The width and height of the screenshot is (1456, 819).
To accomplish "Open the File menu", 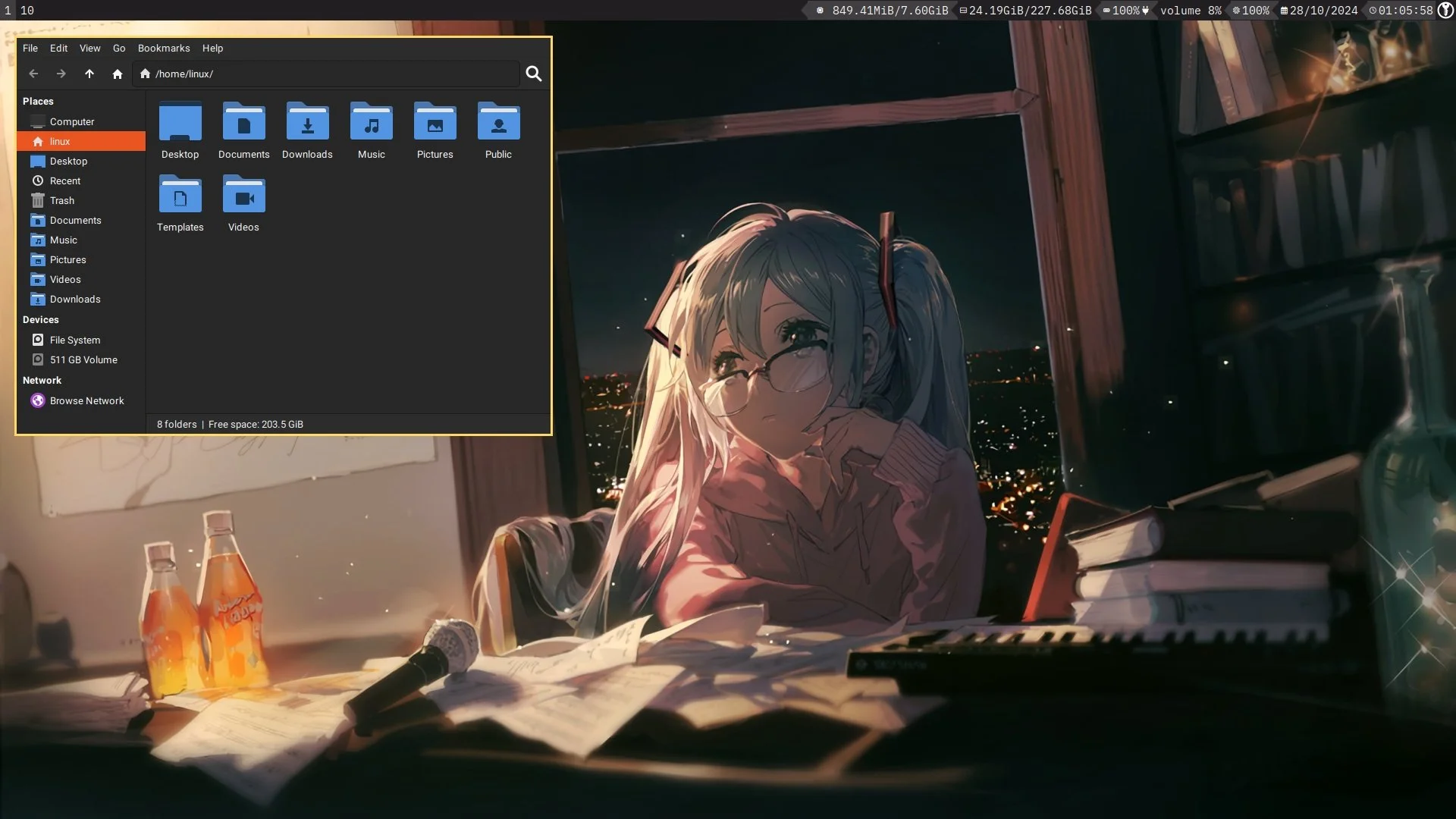I will [30, 48].
